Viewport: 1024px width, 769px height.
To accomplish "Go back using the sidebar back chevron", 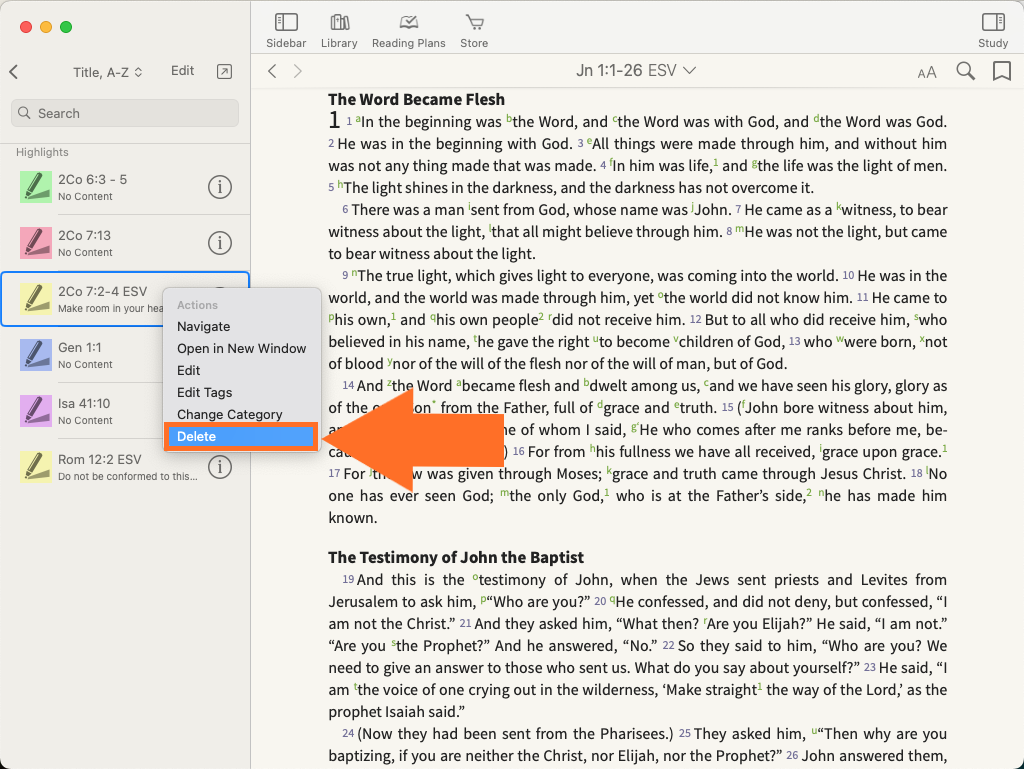I will pyautogui.click(x=14, y=72).
